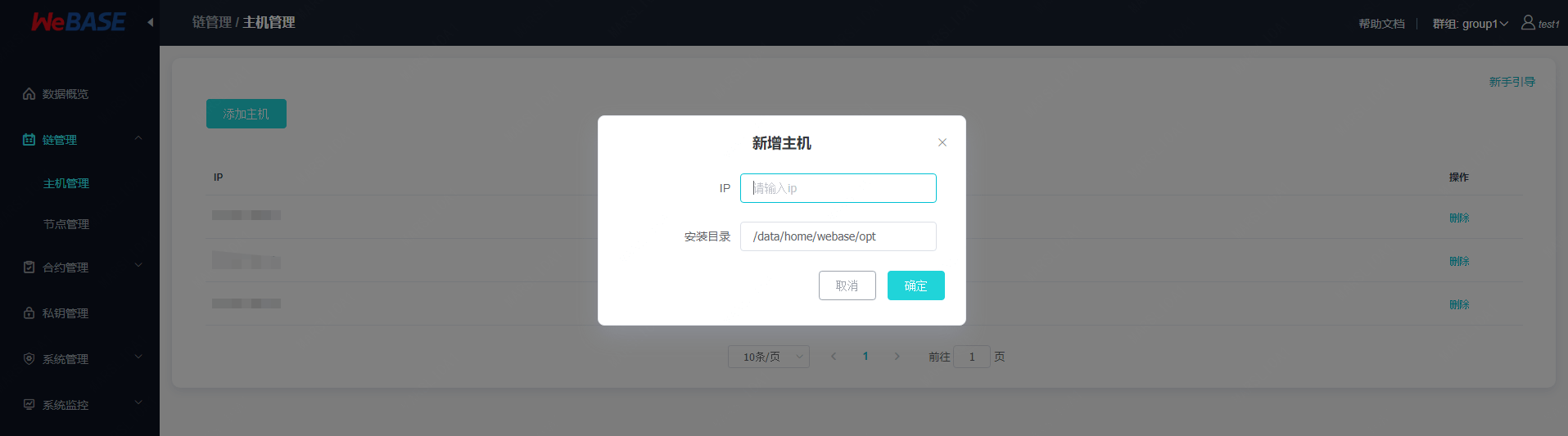Click 删除 in the first host row
Image resolution: width=1568 pixels, height=436 pixels.
(x=1459, y=218)
